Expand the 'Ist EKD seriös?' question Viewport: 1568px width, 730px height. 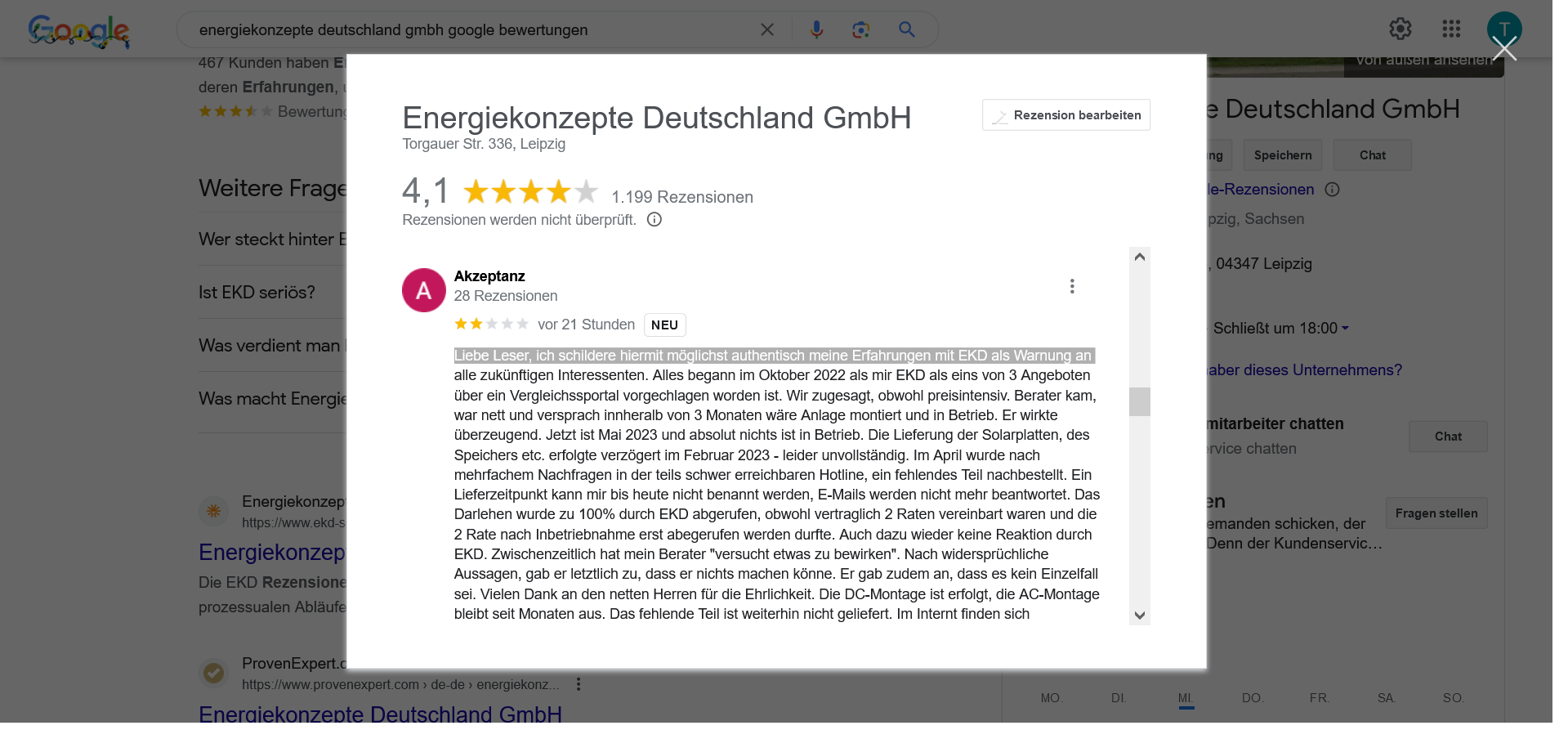tap(257, 293)
